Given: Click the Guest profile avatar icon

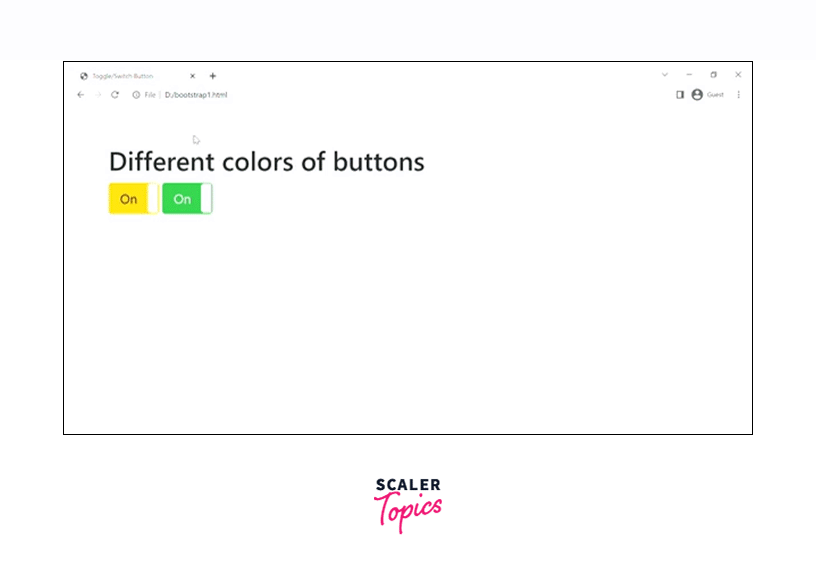Looking at the screenshot, I should [x=697, y=95].
